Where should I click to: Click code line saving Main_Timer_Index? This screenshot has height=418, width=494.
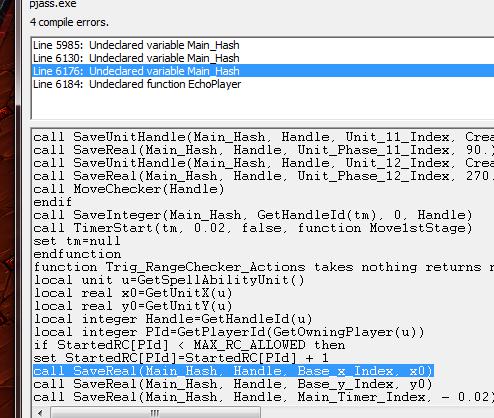point(263,397)
